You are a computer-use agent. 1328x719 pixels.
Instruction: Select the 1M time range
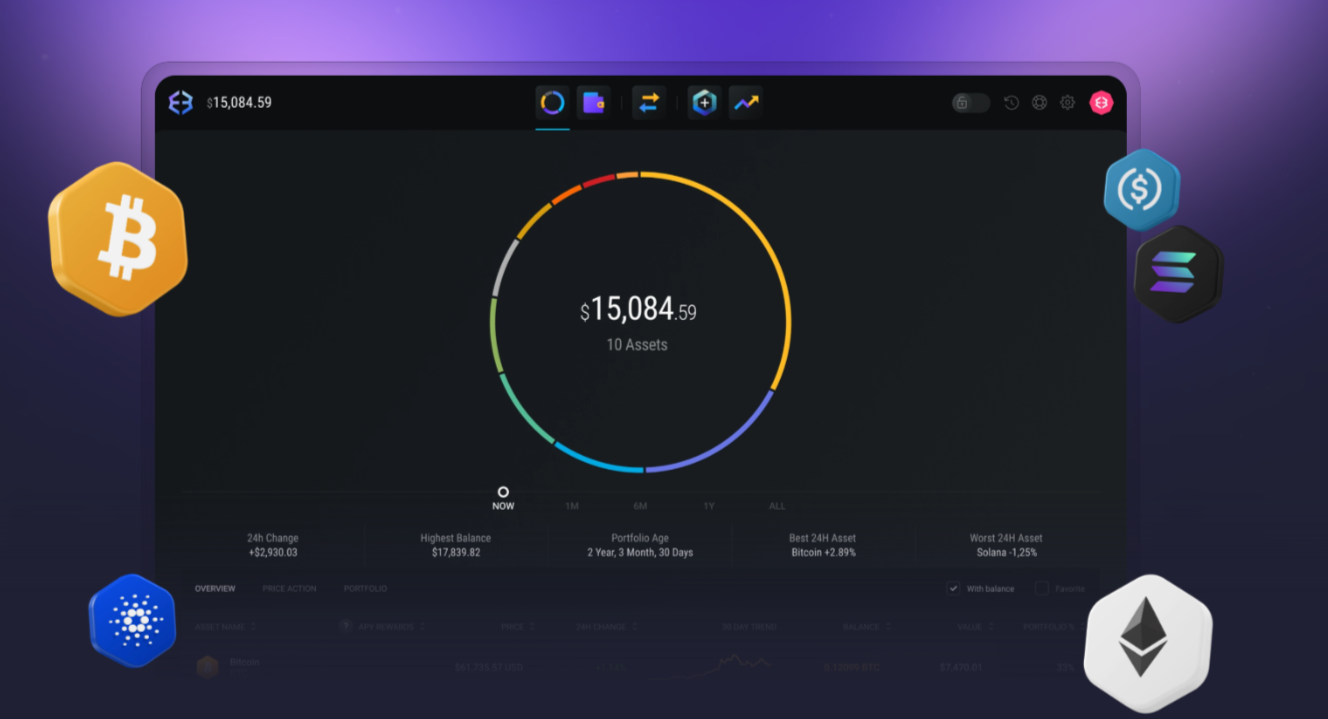point(572,506)
